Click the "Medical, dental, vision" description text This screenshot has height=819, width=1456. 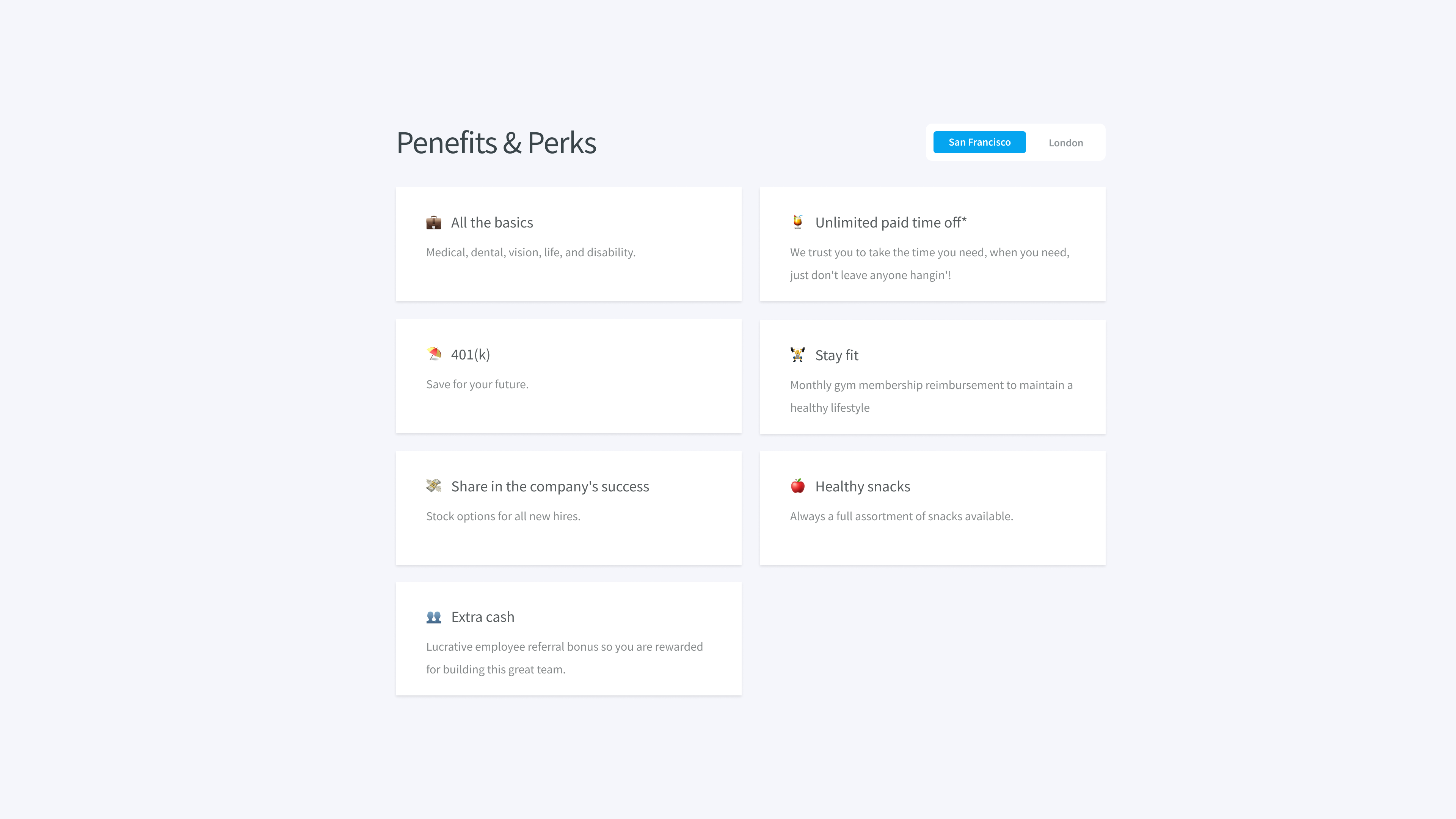pyautogui.click(x=530, y=253)
